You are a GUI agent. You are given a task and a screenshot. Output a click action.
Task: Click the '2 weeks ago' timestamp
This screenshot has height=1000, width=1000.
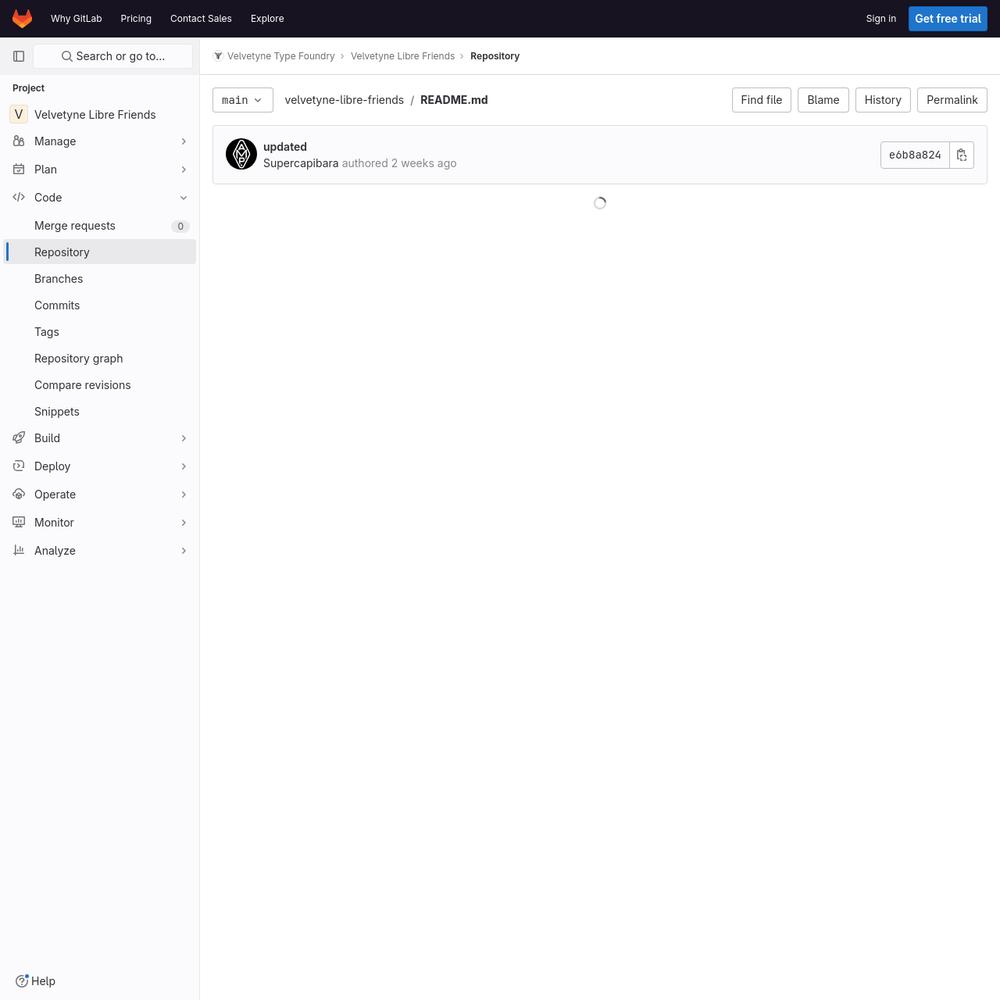point(423,163)
